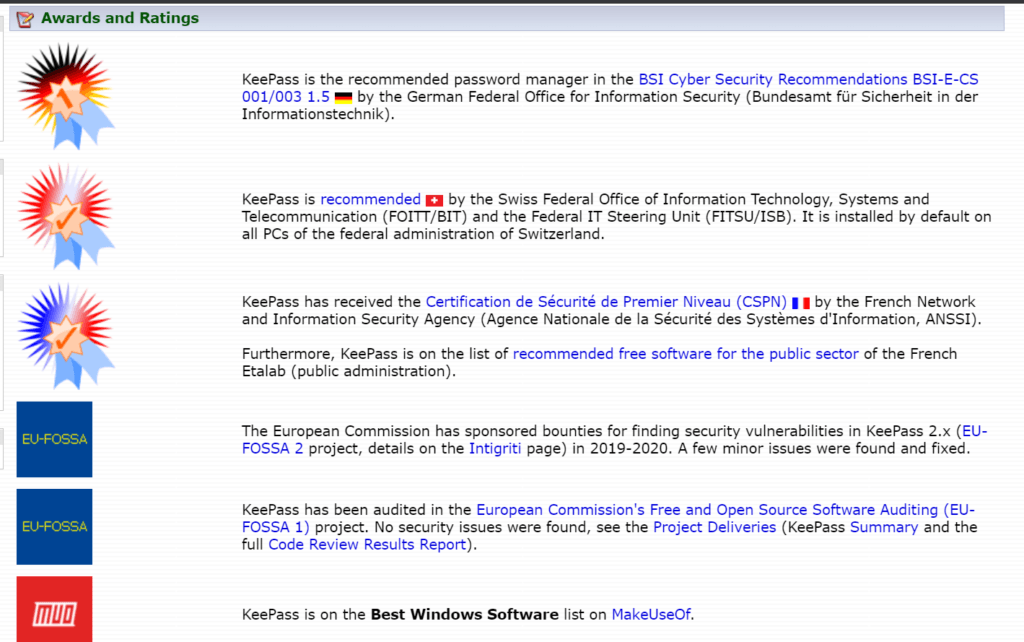Click the French blue-red award ribbon badge
This screenshot has height=642, width=1024.
click(66, 336)
